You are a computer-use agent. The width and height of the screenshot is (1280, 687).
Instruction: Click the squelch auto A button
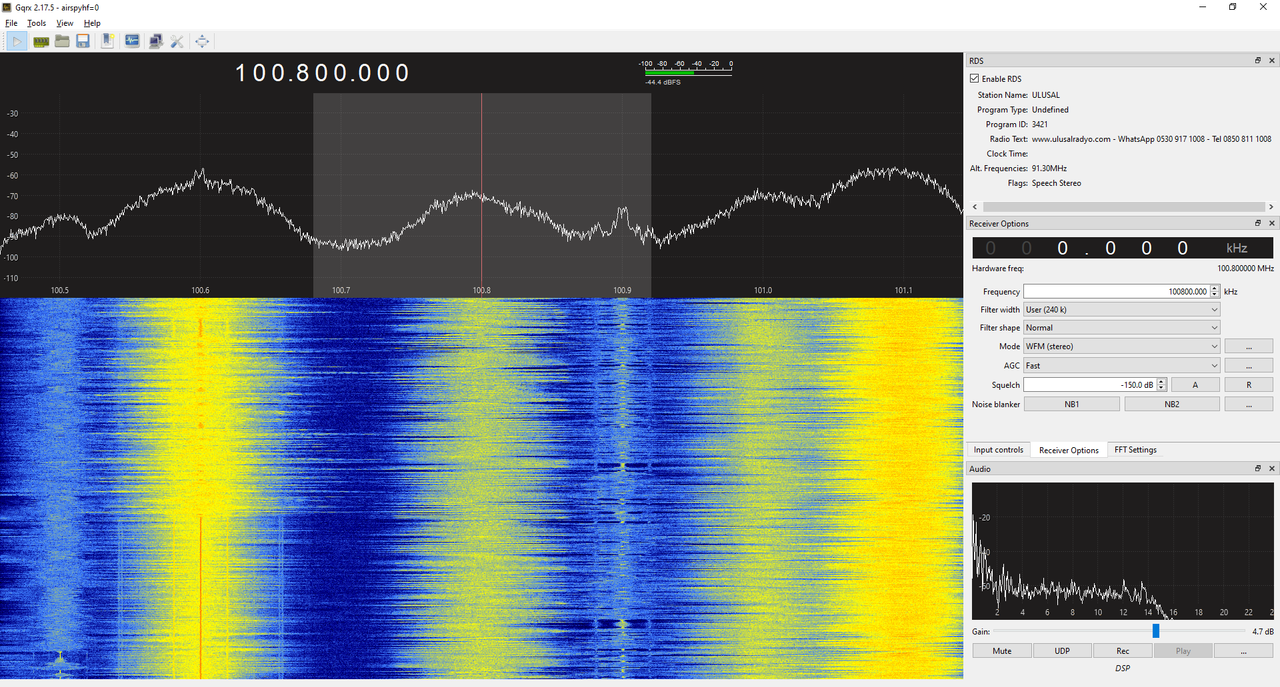(1195, 385)
